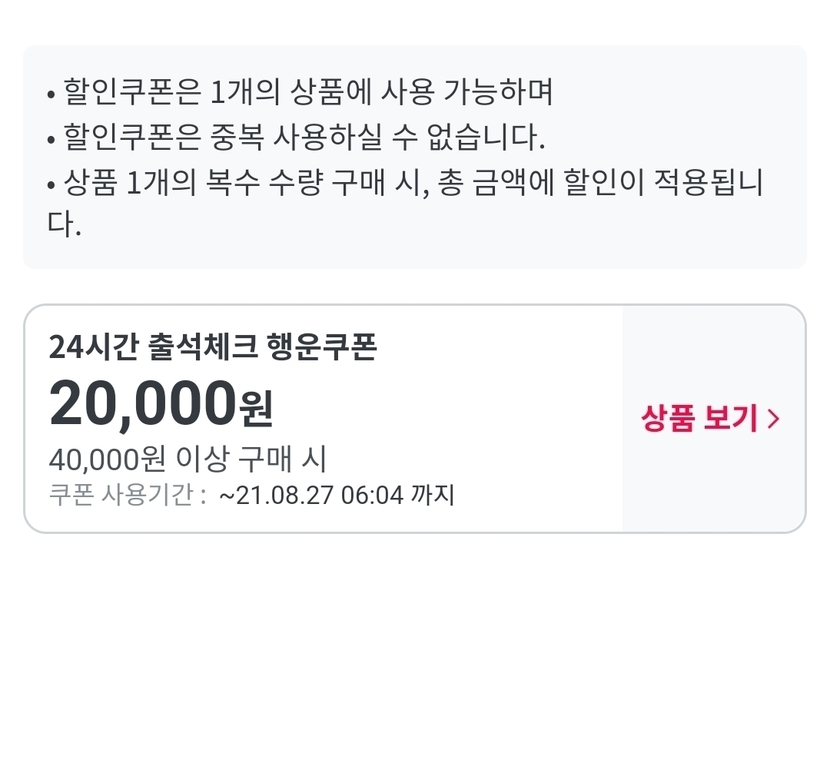The image size is (830, 766).
Task: Click the large 20,000 discount amount
Action: (142, 403)
